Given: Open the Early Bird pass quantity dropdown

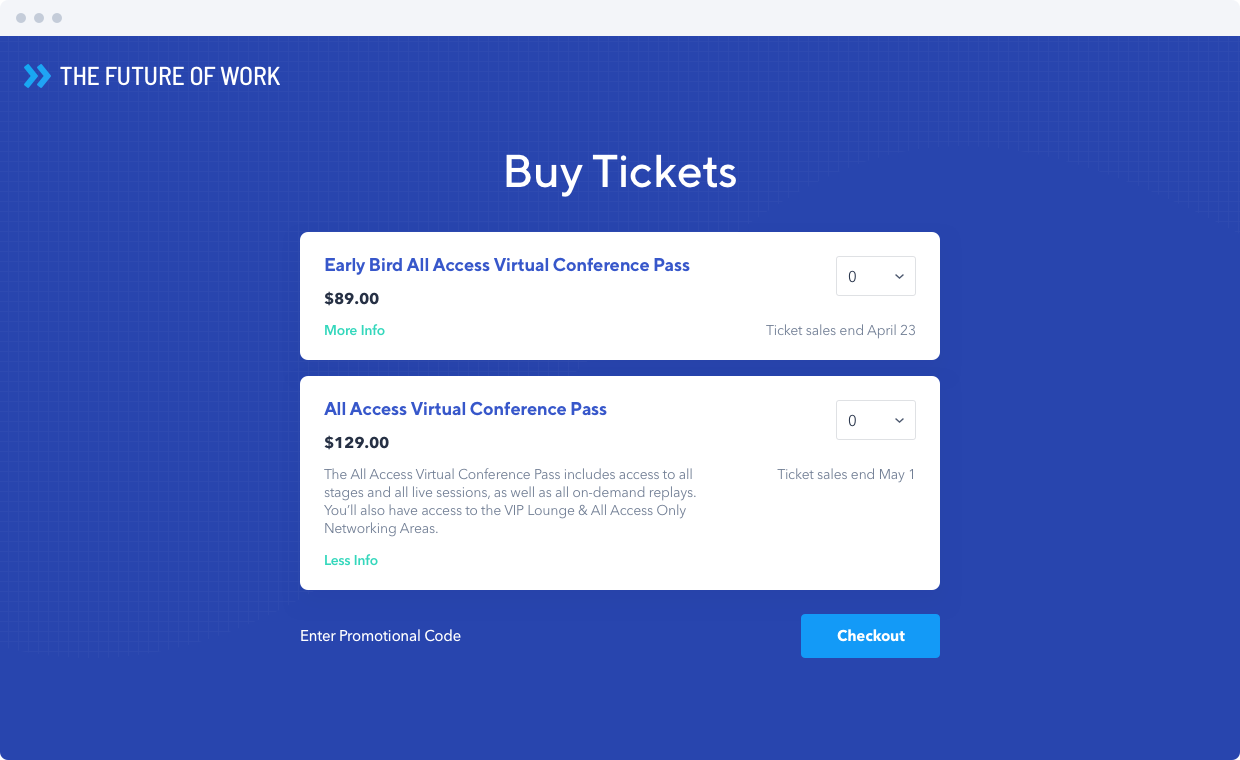Looking at the screenshot, I should 876,277.
